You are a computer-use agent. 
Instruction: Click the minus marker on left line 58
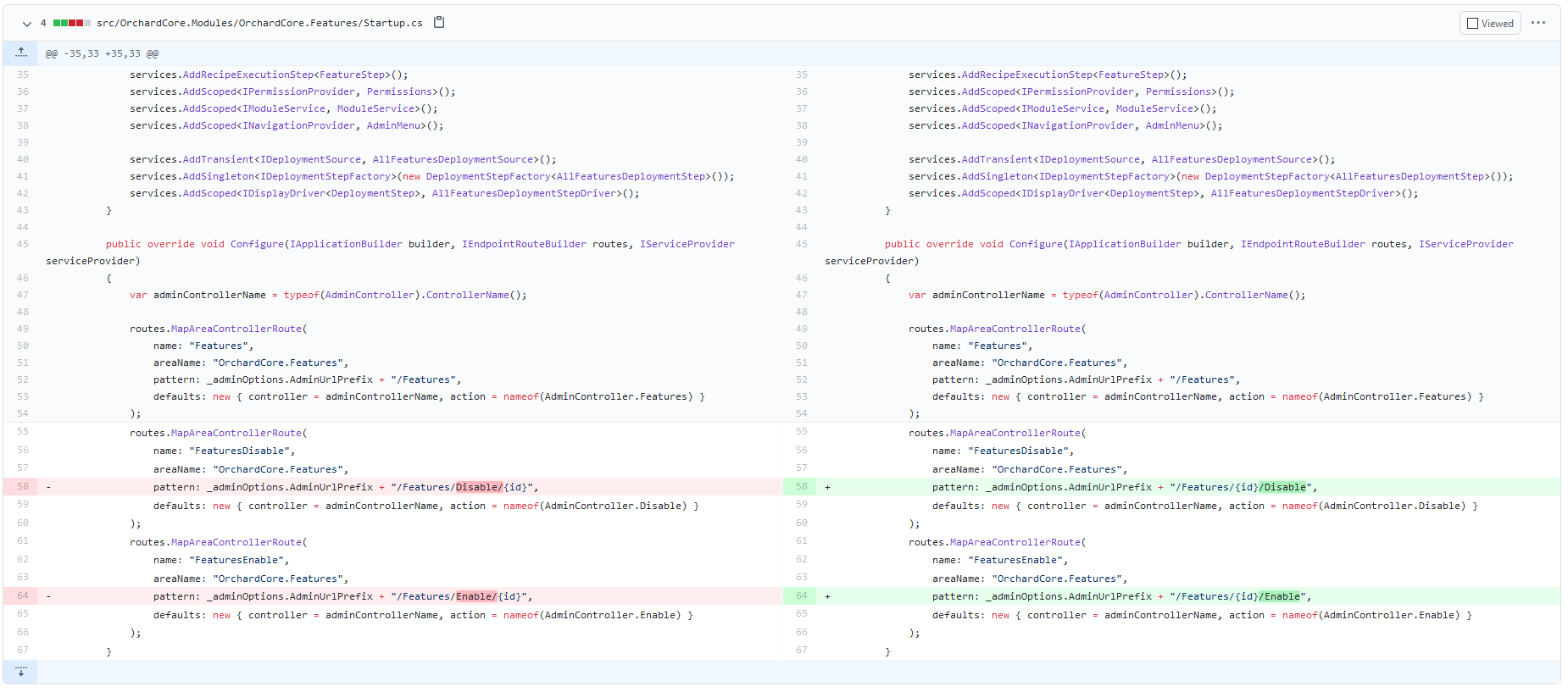[x=48, y=487]
